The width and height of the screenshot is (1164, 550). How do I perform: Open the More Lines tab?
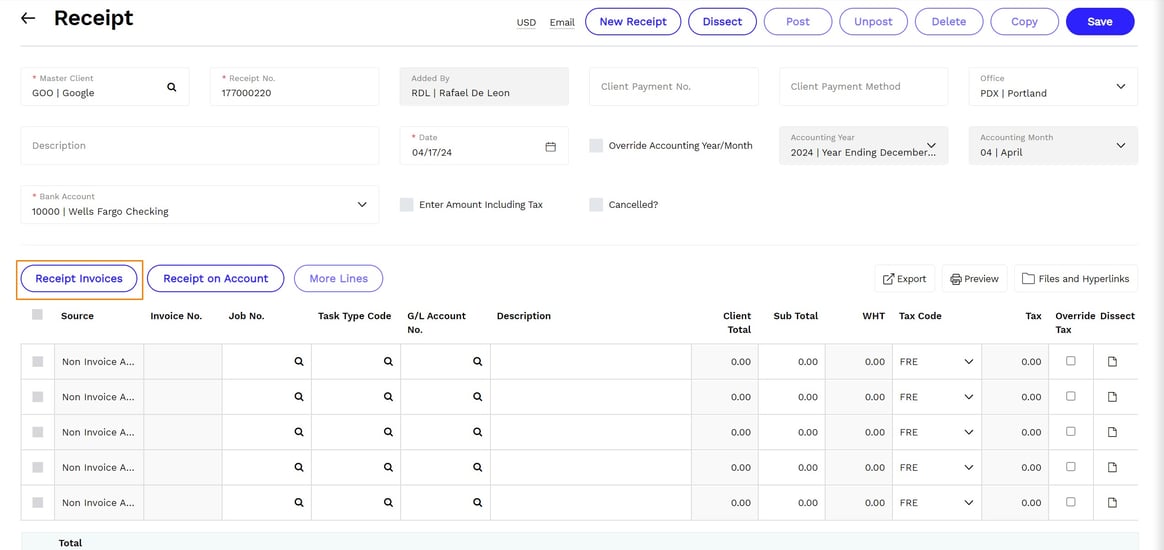(x=338, y=279)
